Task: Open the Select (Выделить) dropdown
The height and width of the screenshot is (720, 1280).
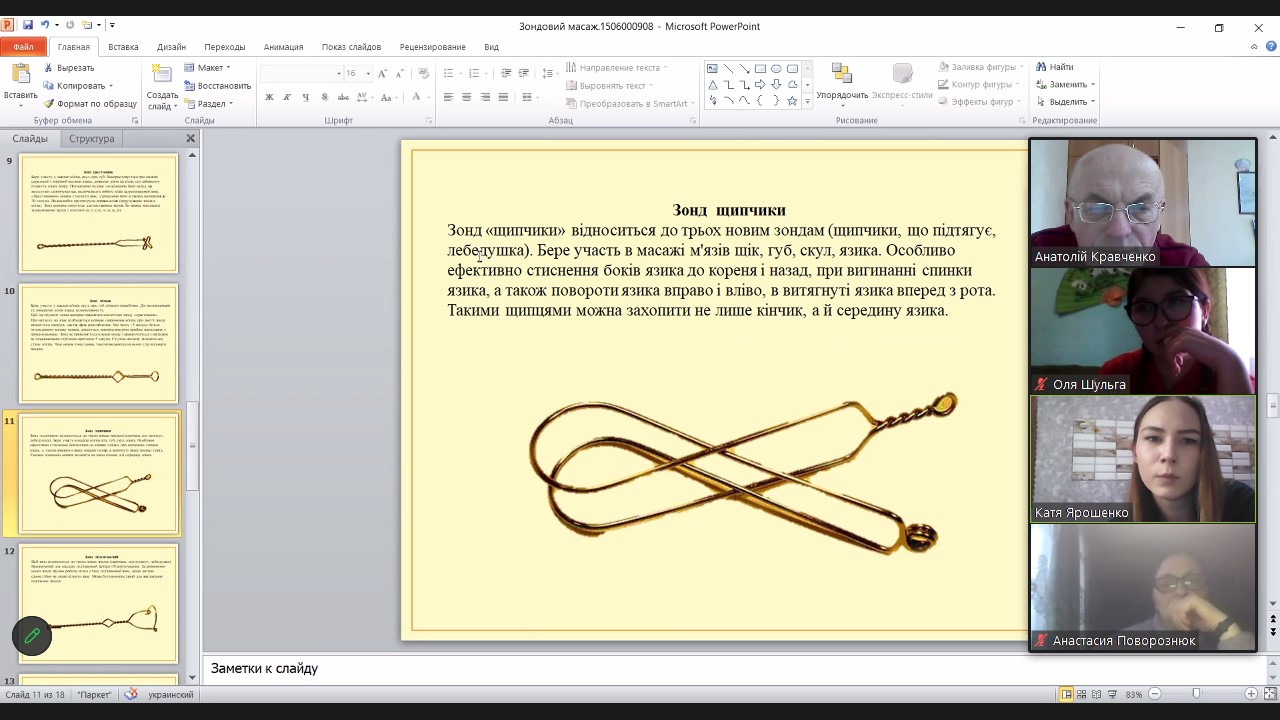Action: click(1065, 102)
